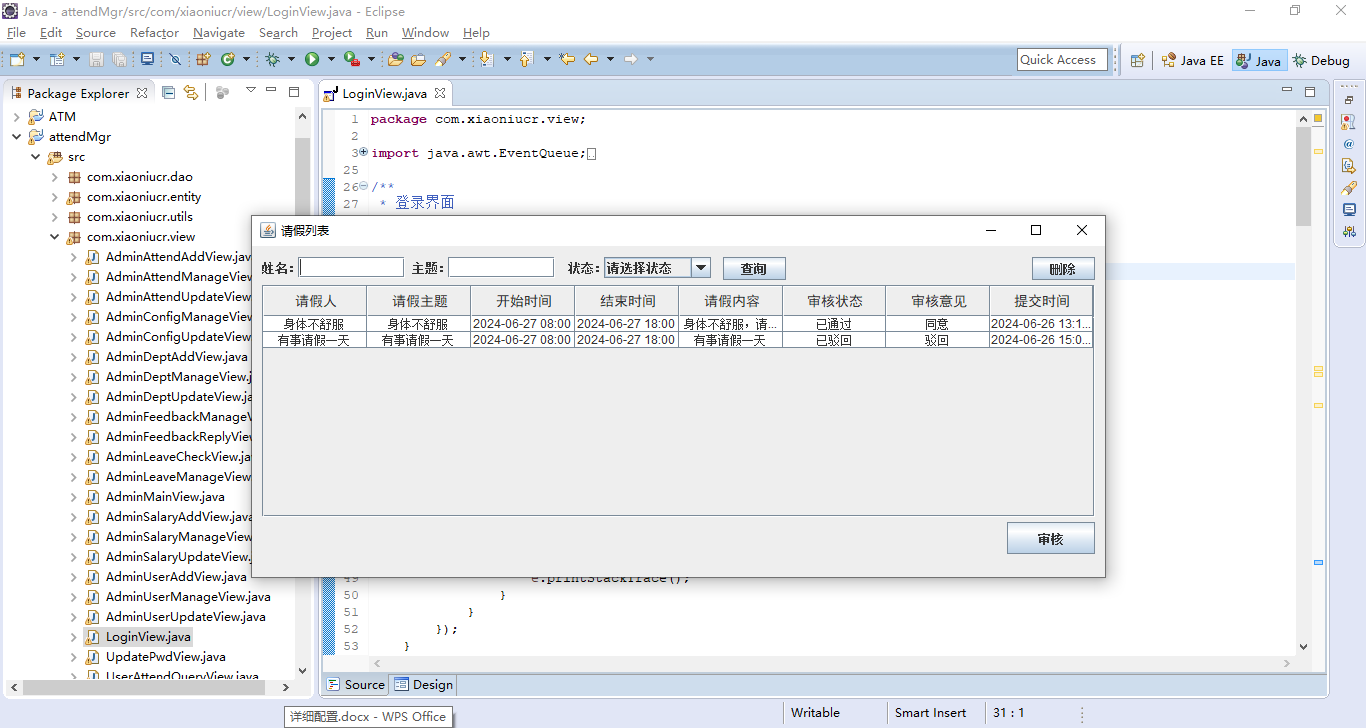This screenshot has width=1366, height=728.
Task: Click the 姓名 input field
Action: (351, 267)
